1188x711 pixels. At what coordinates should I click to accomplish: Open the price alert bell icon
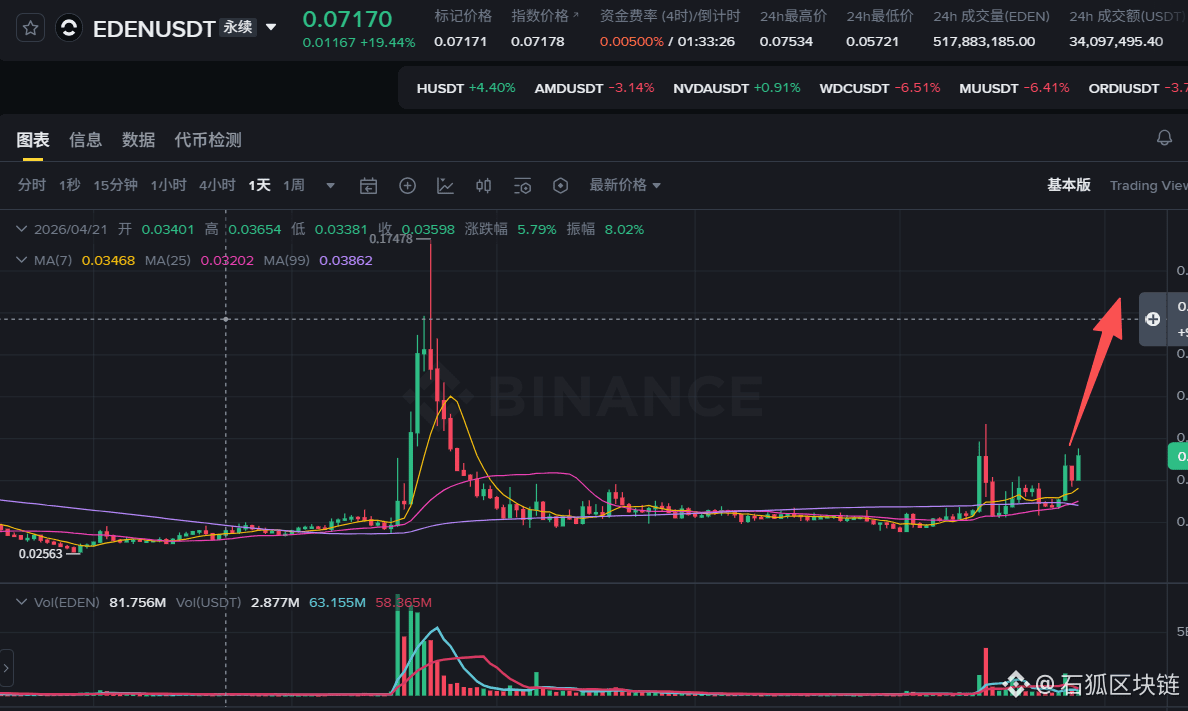1164,138
